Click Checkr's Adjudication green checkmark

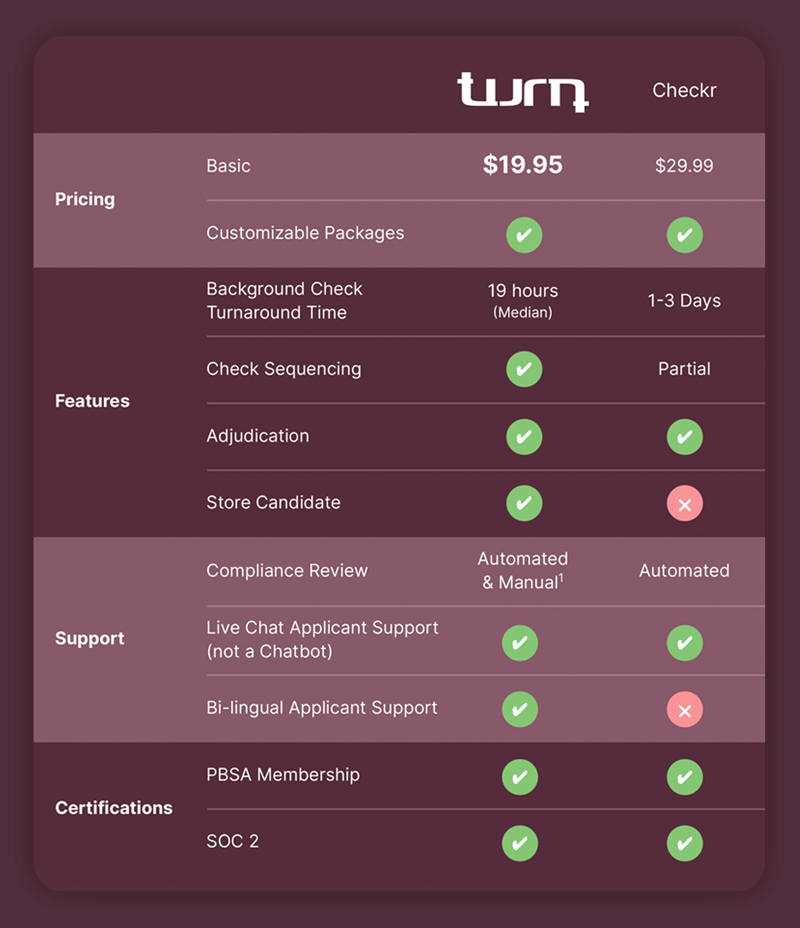point(685,436)
